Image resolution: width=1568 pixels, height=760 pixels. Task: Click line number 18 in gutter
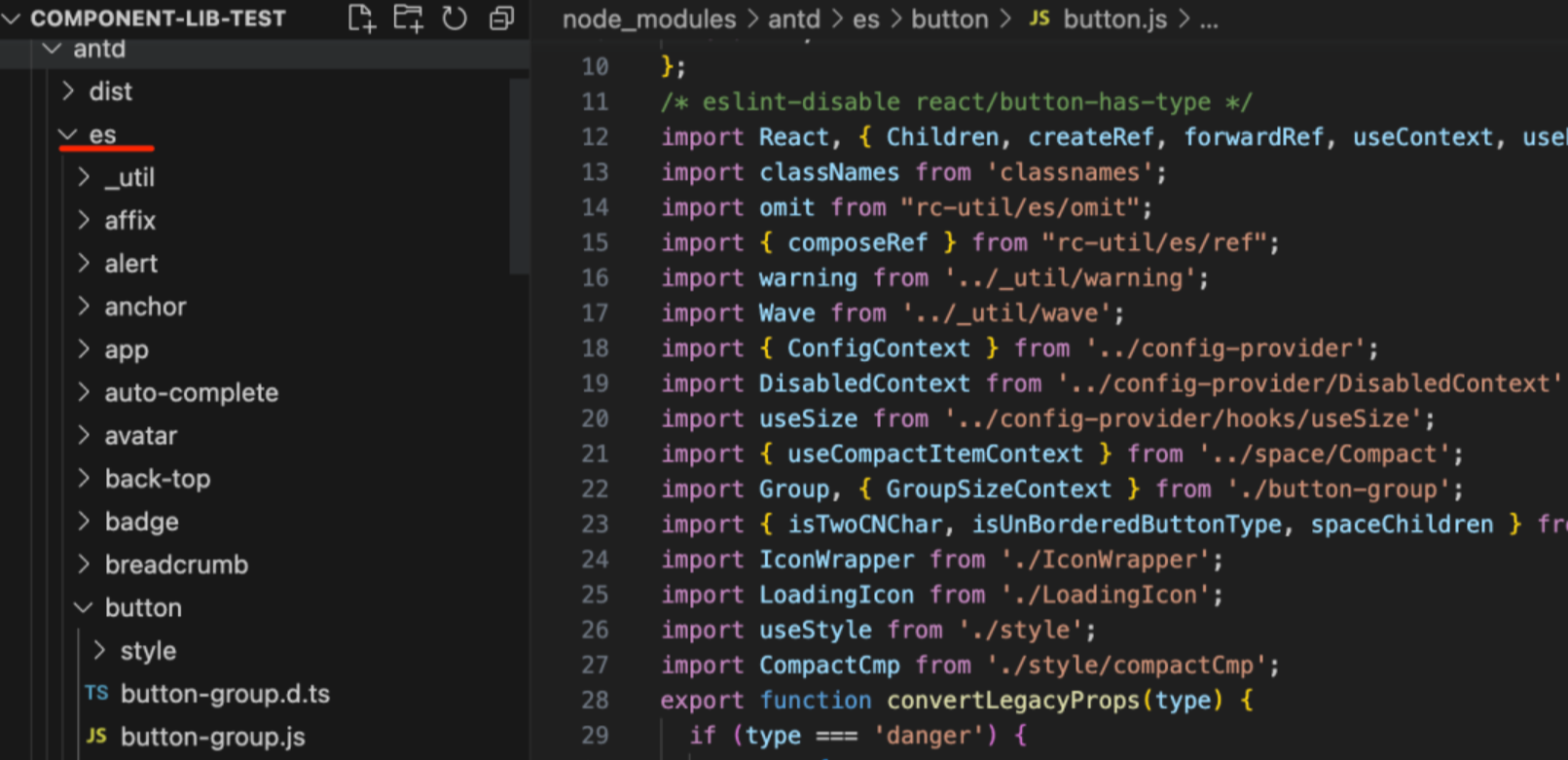click(595, 348)
